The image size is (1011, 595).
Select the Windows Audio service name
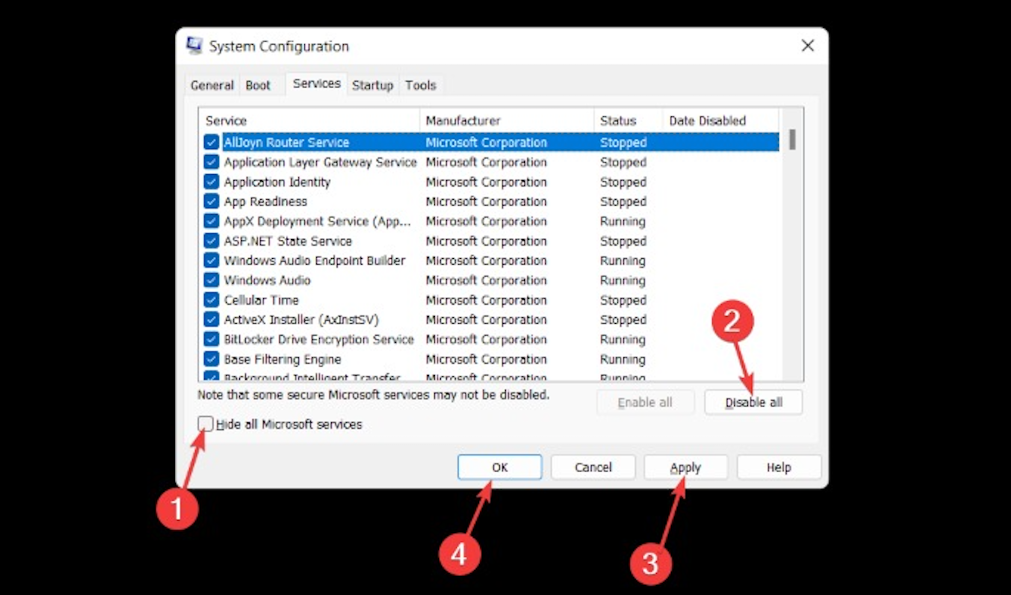pyautogui.click(x=267, y=280)
